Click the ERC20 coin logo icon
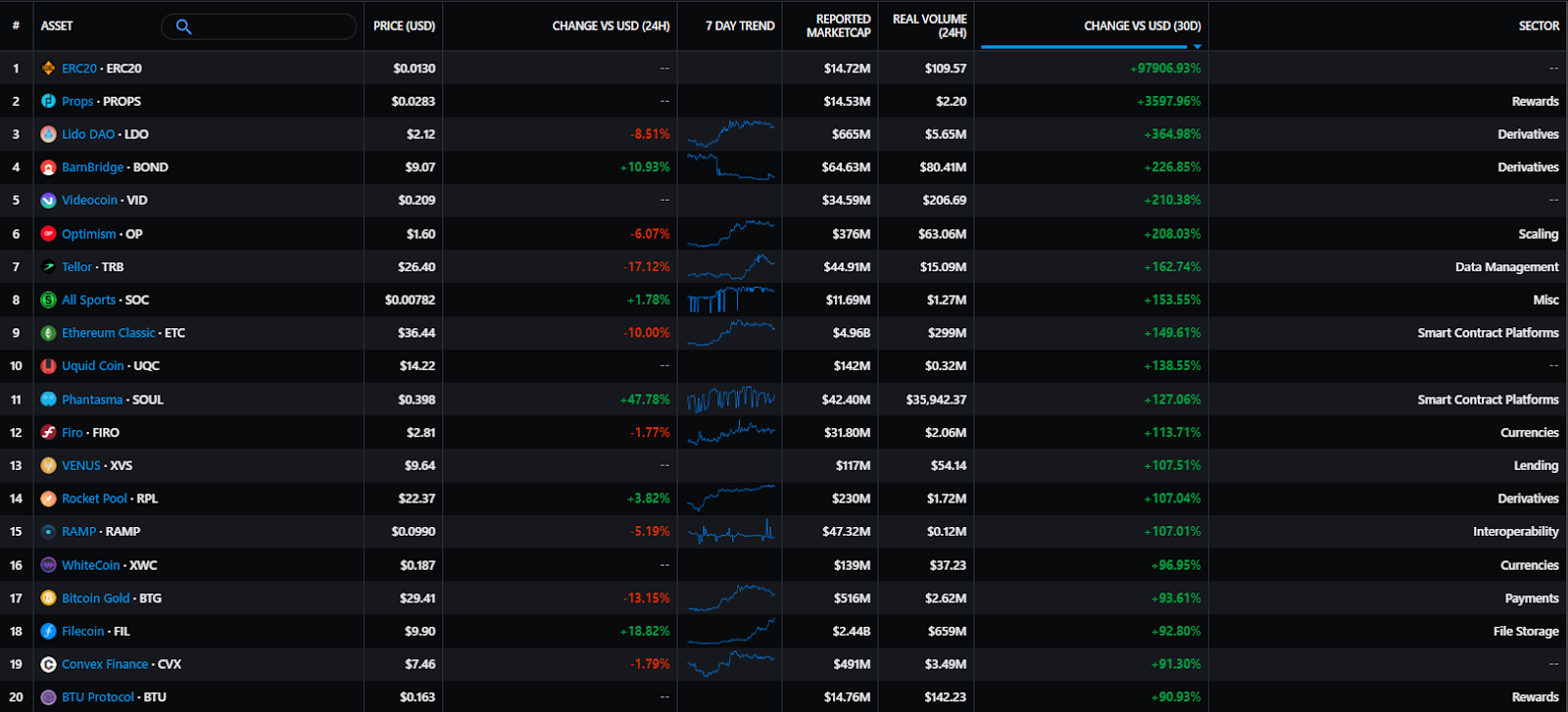The width and height of the screenshot is (1568, 712). (48, 69)
